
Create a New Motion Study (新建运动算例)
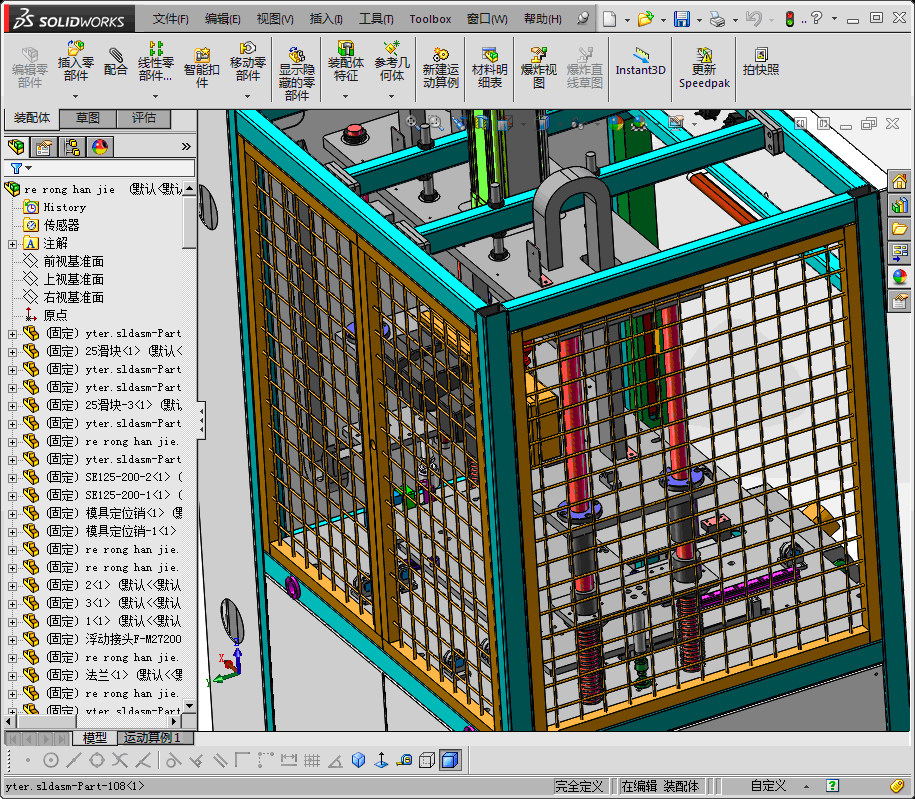(441, 67)
